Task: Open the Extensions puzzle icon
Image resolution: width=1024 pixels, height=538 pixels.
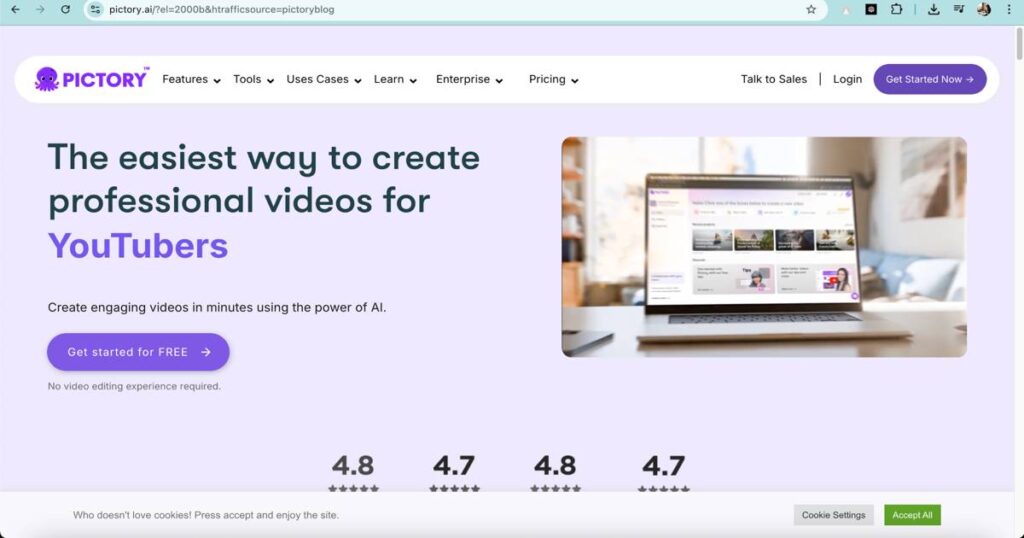Action: 897,9
